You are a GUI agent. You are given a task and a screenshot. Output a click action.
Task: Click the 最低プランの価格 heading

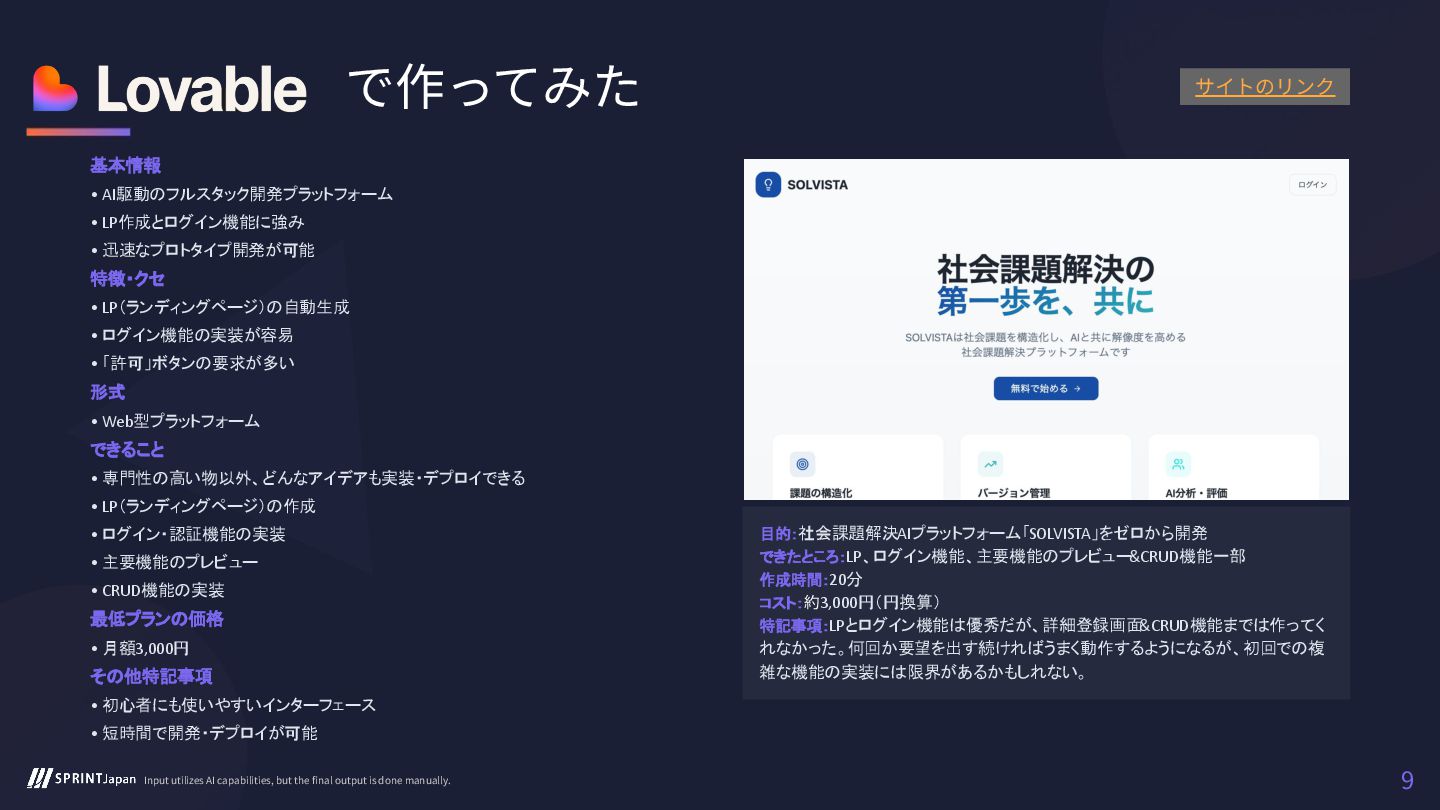pyautogui.click(x=156, y=619)
